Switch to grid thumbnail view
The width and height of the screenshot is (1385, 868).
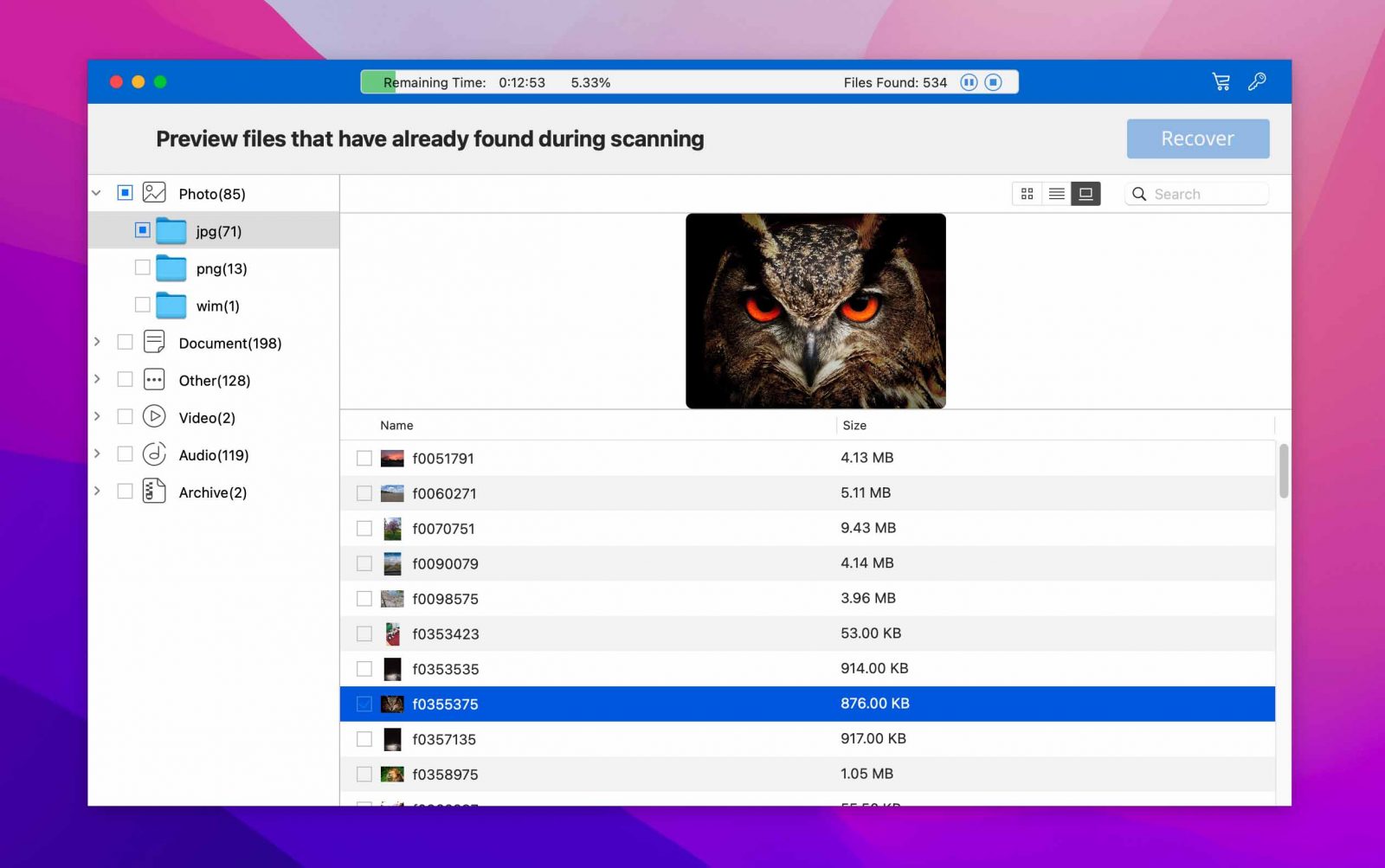pos(1027,194)
